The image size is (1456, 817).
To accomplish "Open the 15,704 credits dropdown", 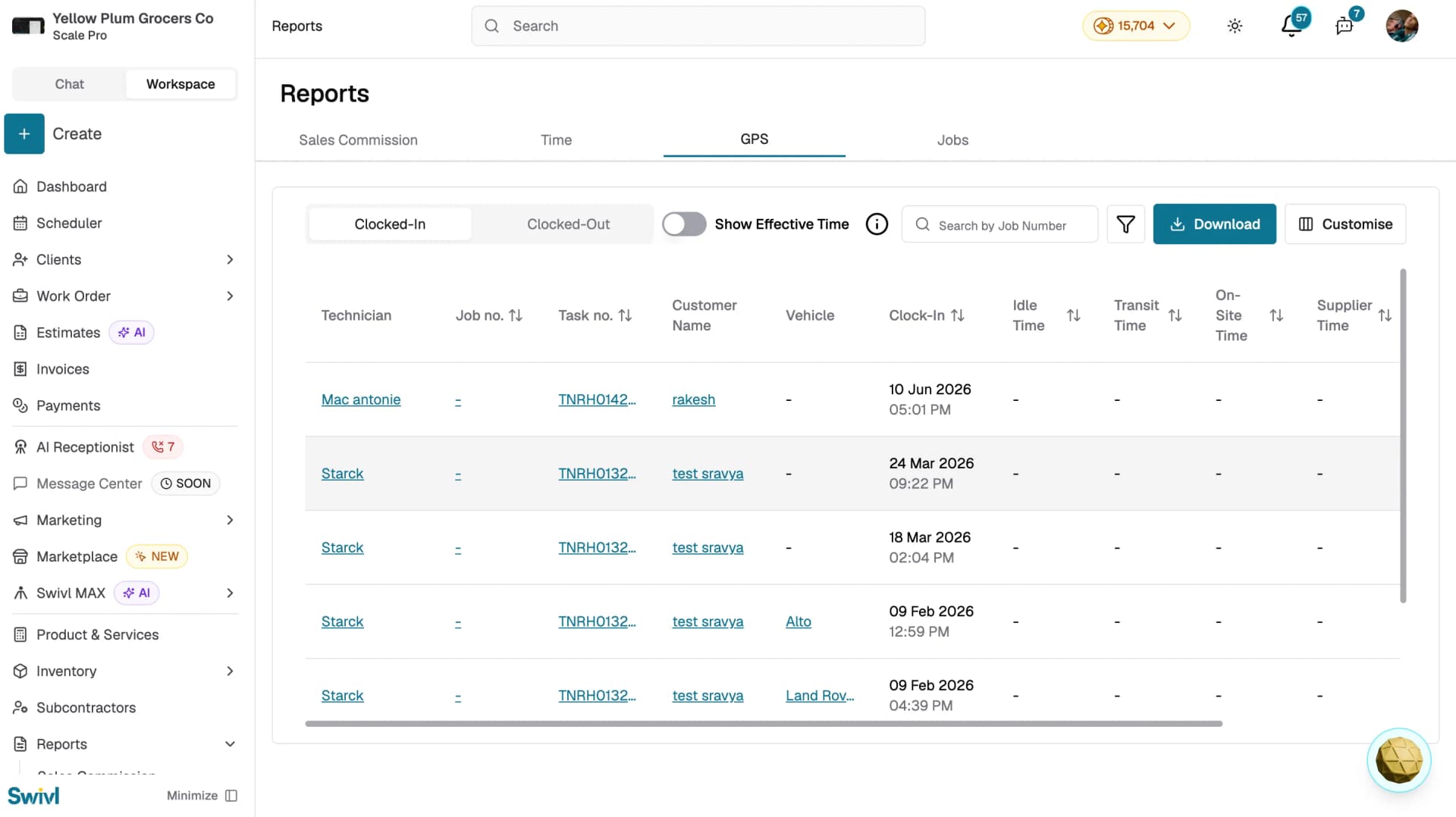I will click(1135, 26).
